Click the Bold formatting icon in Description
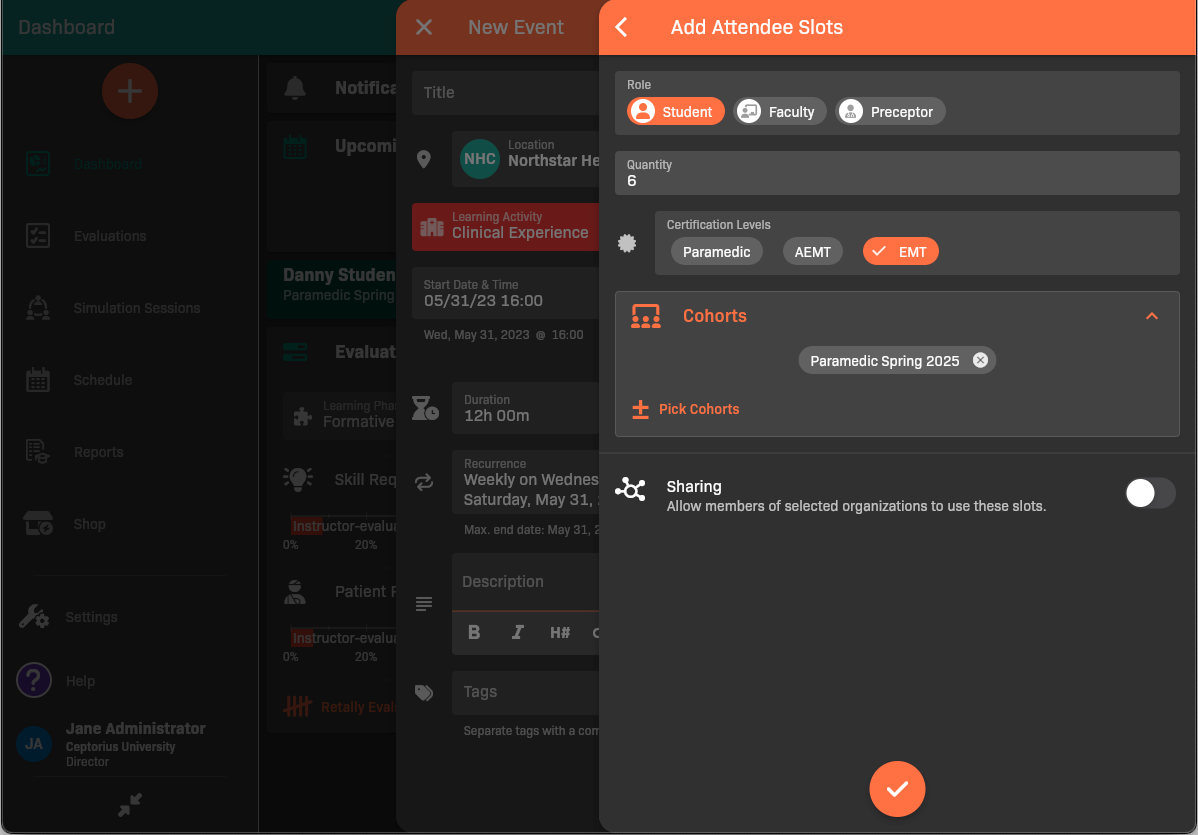The width and height of the screenshot is (1198, 835). pos(474,632)
